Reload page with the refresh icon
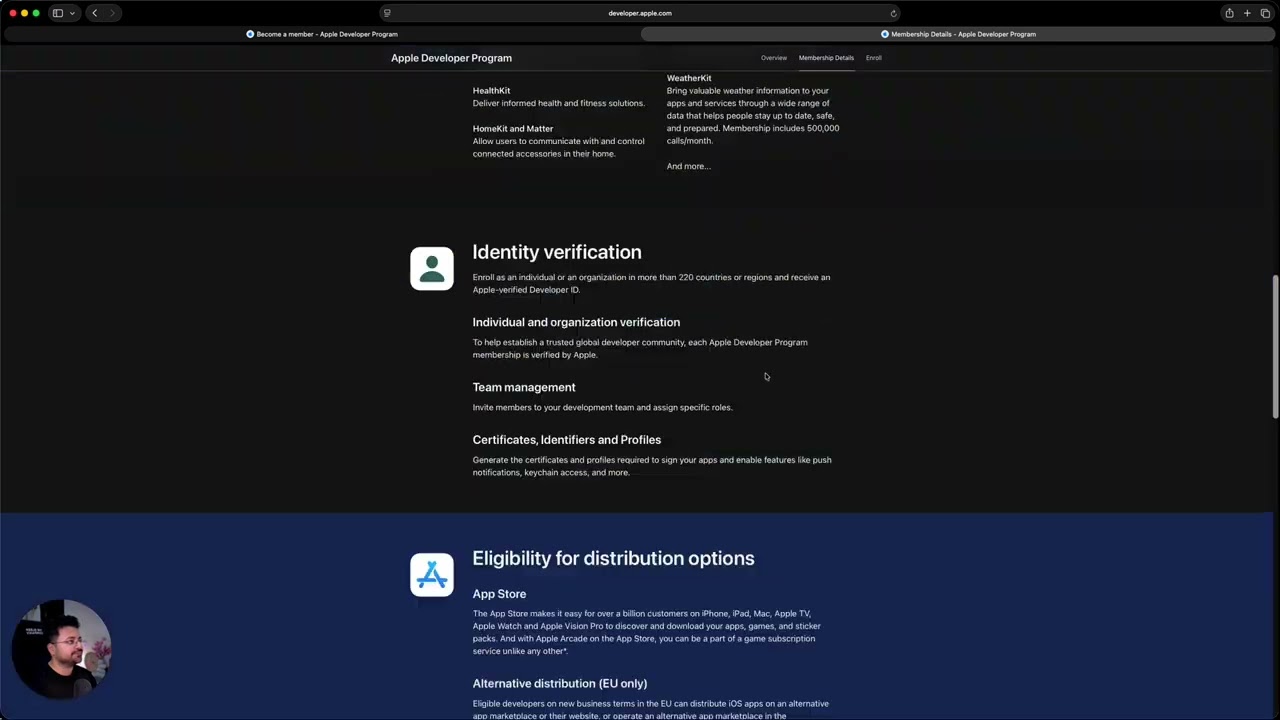Screen dimensions: 1280x720 (x=893, y=13)
